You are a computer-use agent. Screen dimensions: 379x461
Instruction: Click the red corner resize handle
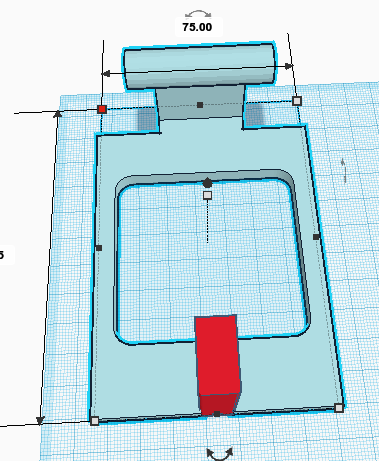[x=102, y=109]
